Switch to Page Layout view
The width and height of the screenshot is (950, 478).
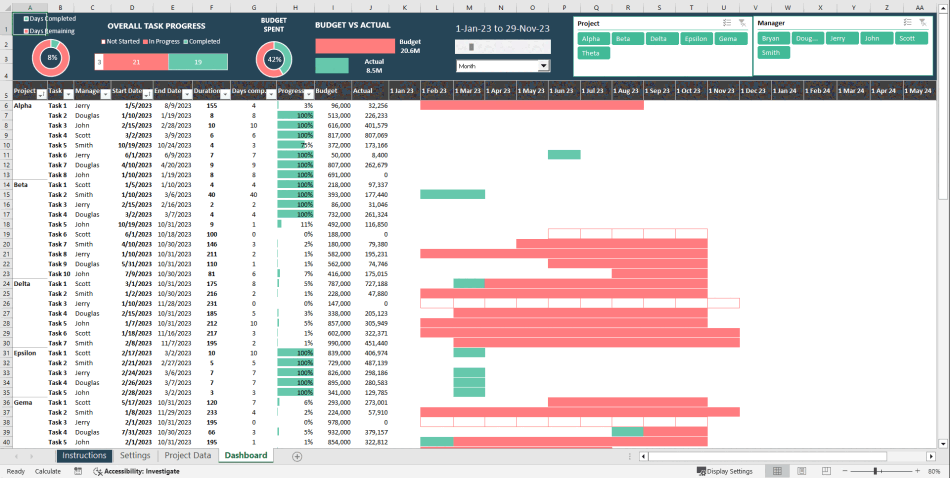point(804,471)
